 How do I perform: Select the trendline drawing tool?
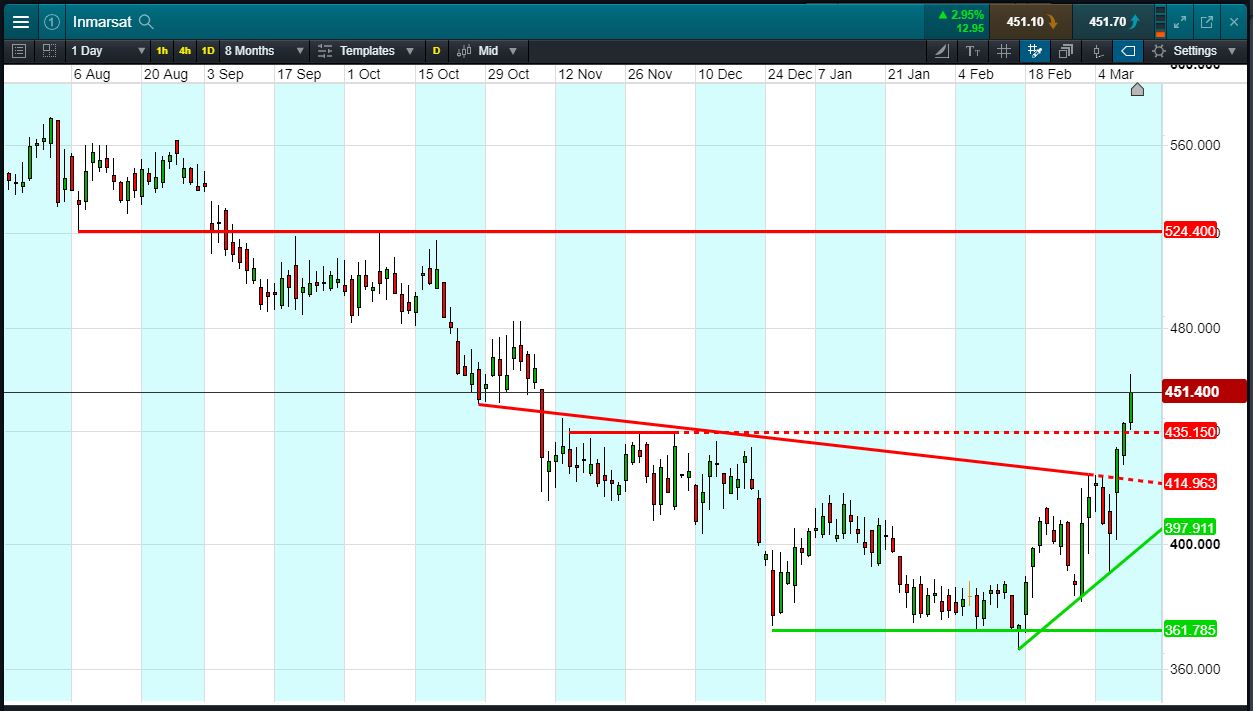943,50
